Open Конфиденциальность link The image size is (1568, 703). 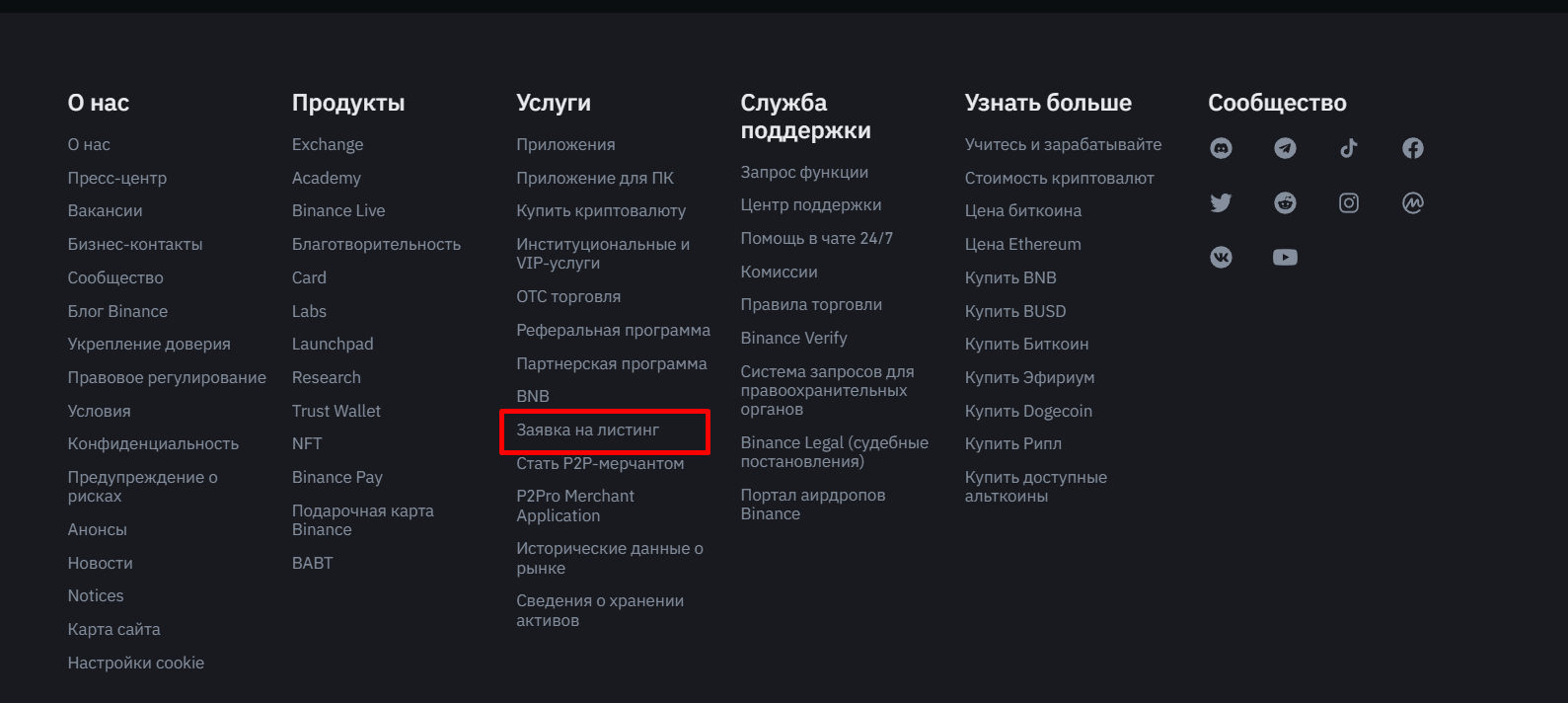coord(153,443)
